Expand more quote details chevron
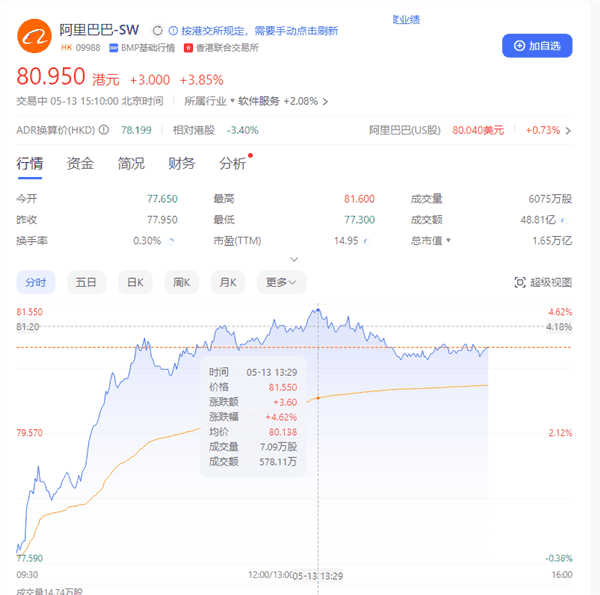600x595 pixels. (x=294, y=259)
